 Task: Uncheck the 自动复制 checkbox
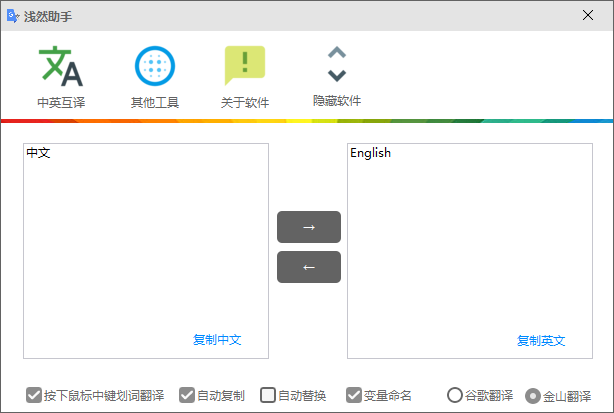(x=186, y=395)
